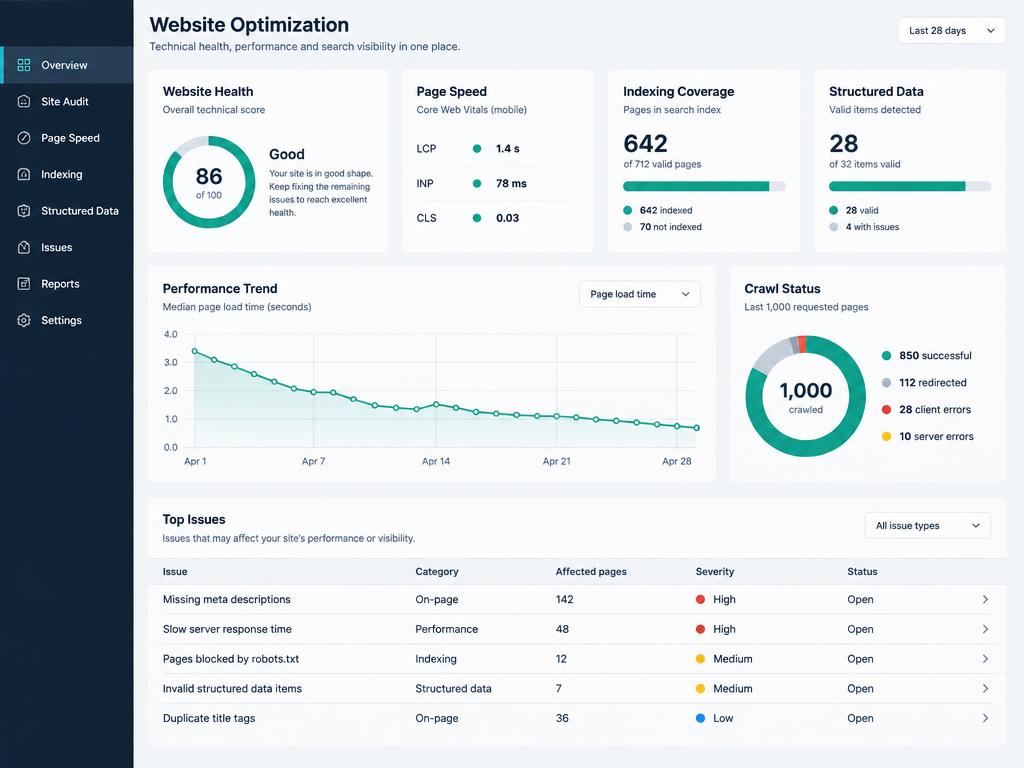1024x768 pixels.
Task: Click the 112 redirected legend text
Action: (x=933, y=383)
